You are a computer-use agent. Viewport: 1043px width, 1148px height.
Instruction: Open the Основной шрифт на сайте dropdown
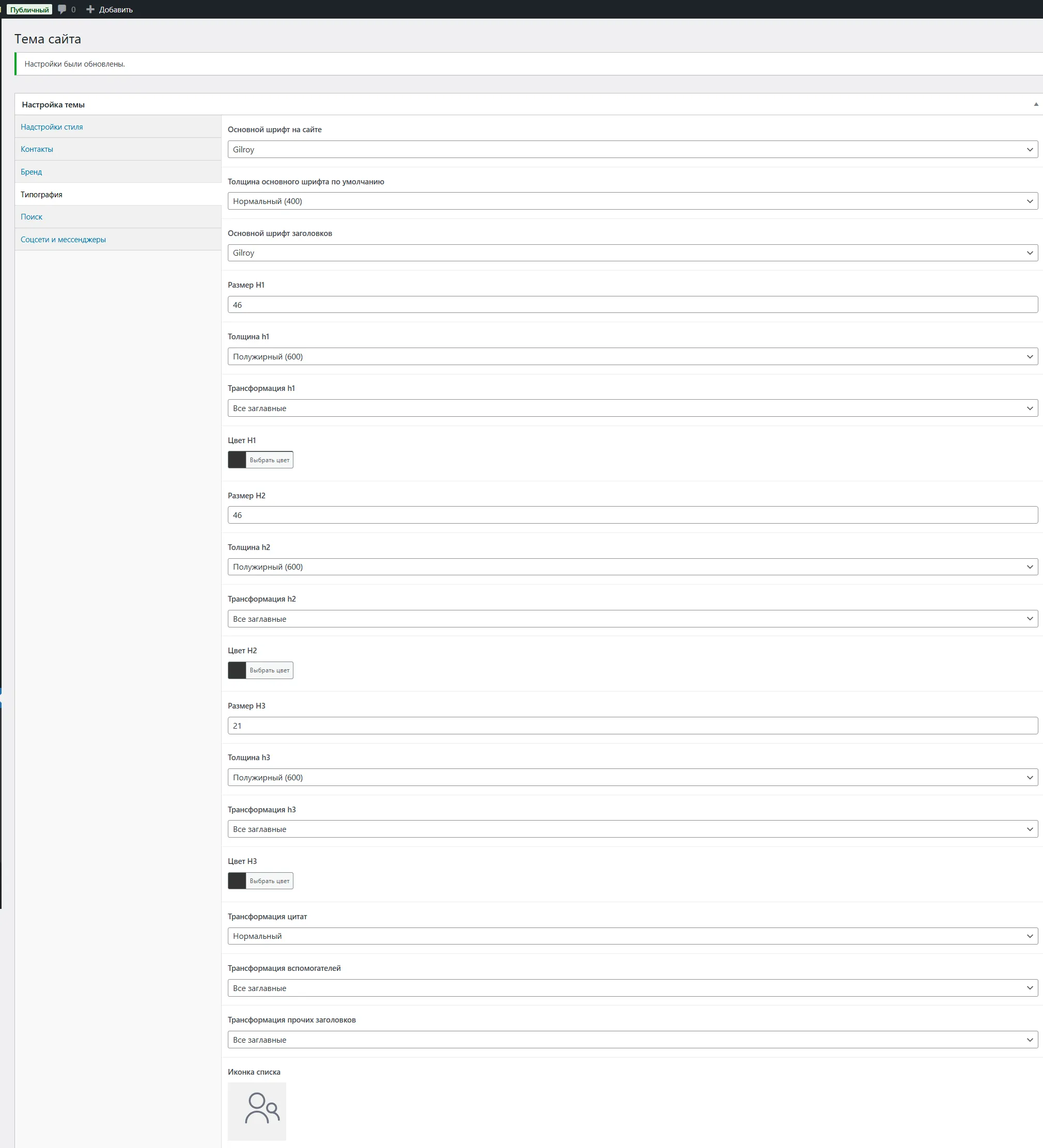(632, 149)
